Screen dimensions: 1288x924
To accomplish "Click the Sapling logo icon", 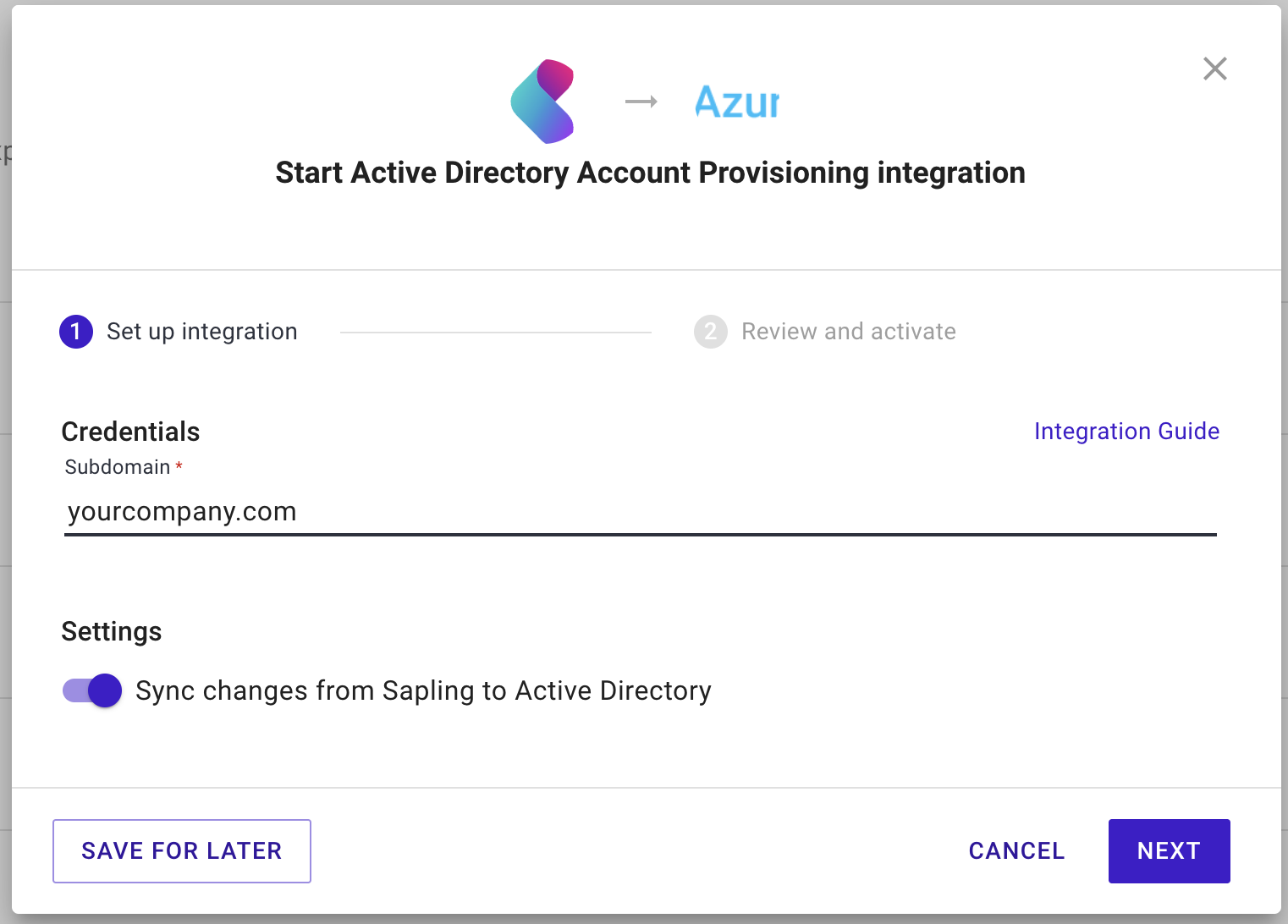I will 543,102.
